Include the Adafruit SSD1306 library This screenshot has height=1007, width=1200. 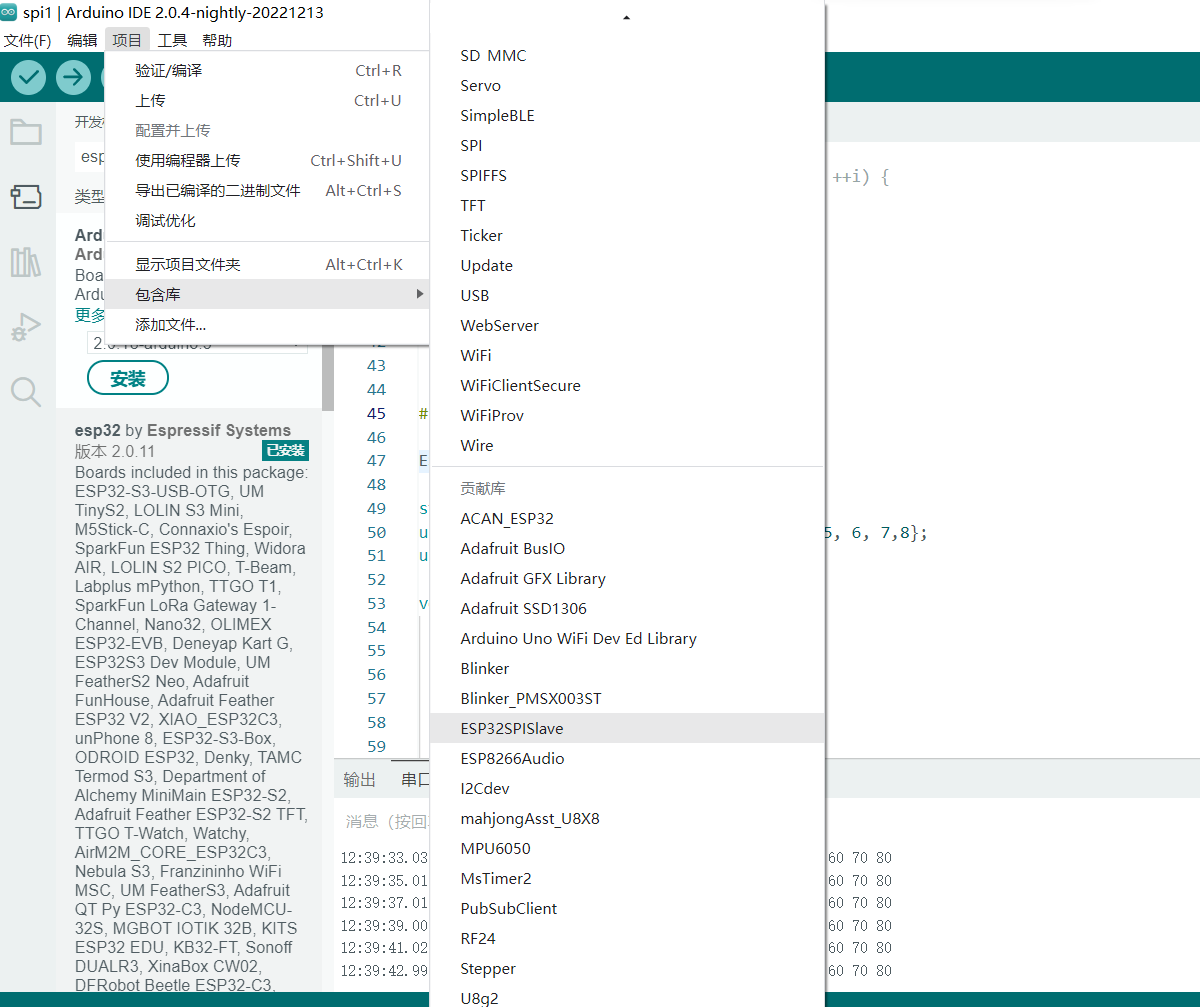pyautogui.click(x=627, y=609)
